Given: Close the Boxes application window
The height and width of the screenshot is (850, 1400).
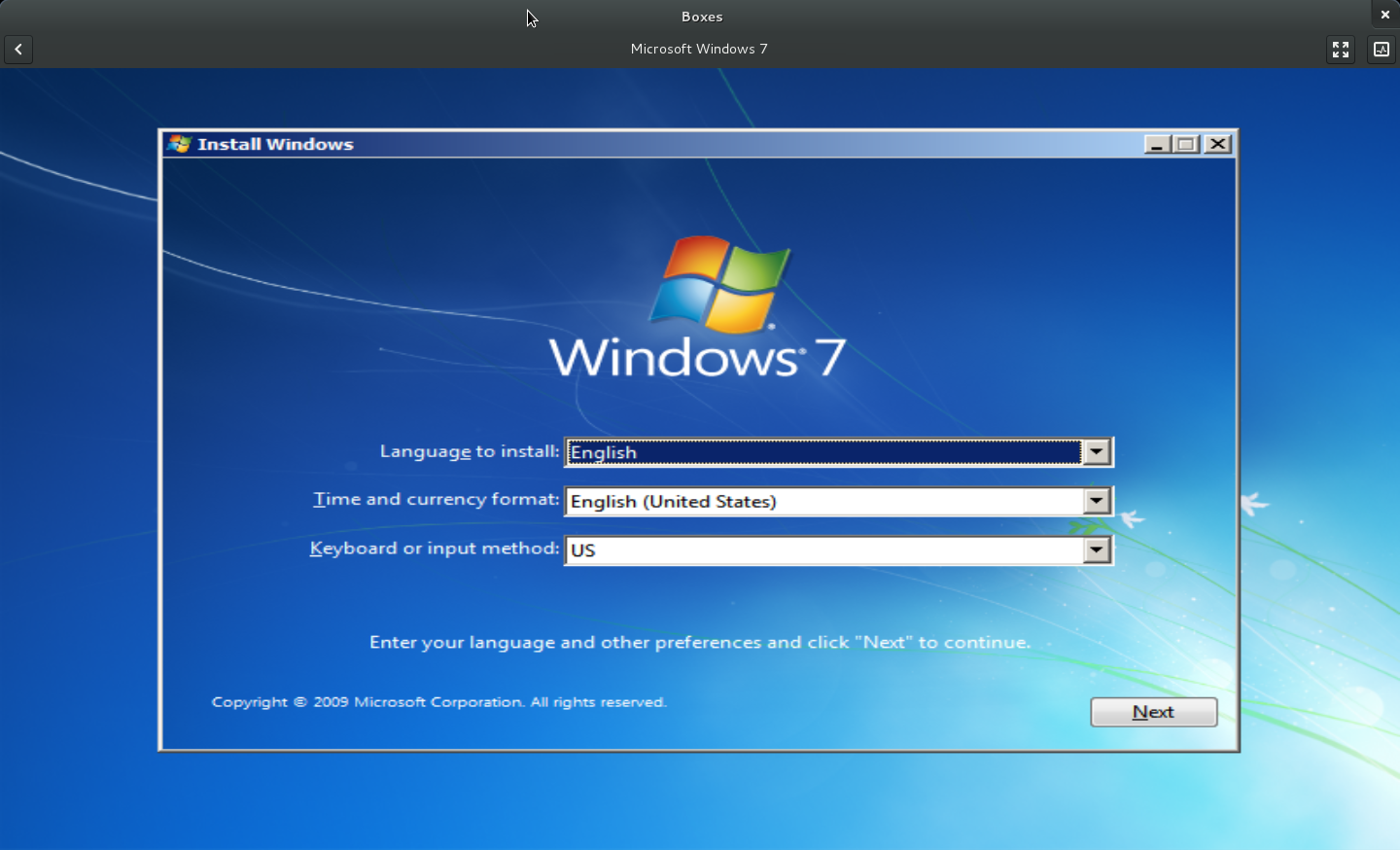Looking at the screenshot, I should 1385,15.
